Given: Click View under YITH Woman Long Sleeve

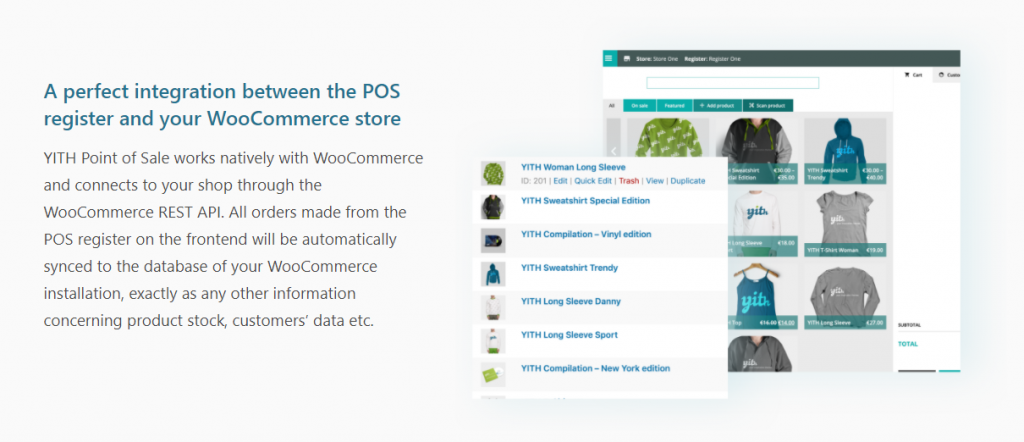Looking at the screenshot, I should coord(654,181).
